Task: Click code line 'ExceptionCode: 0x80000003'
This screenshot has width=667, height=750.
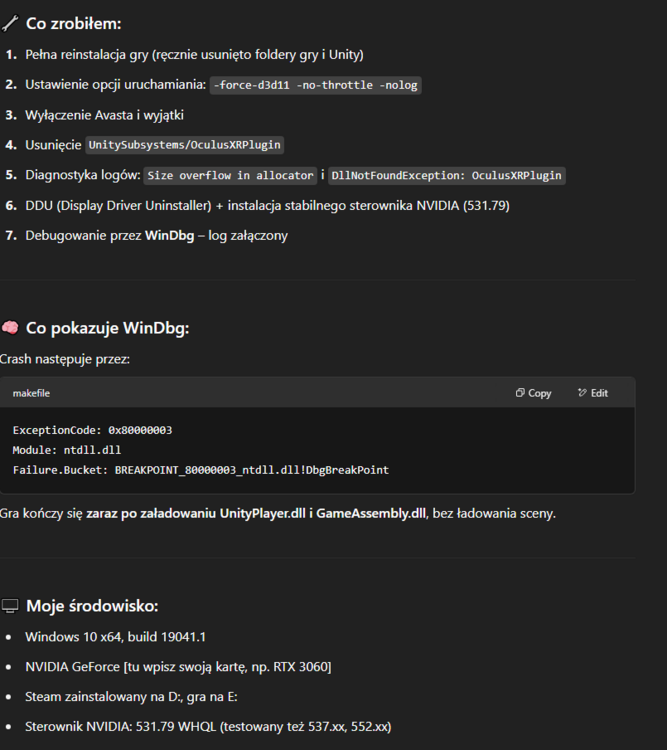Action: (x=92, y=430)
